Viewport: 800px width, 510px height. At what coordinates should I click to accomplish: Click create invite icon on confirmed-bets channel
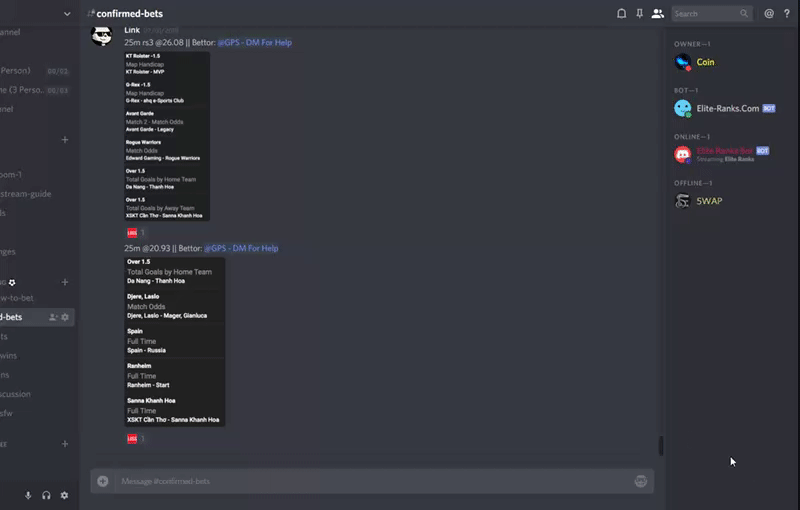click(53, 317)
